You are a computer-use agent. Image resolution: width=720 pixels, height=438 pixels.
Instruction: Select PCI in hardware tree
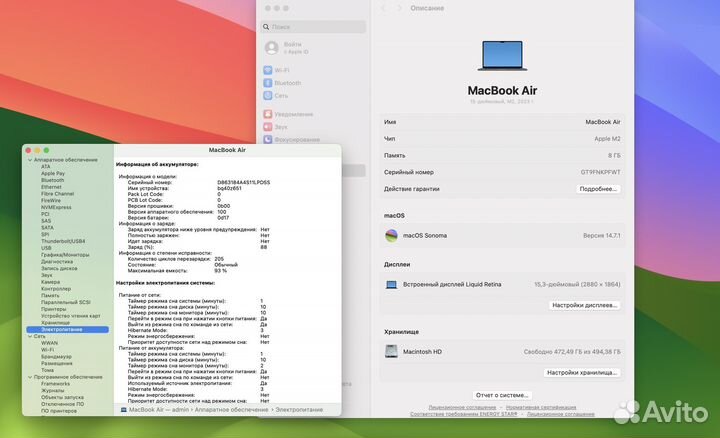coord(45,214)
